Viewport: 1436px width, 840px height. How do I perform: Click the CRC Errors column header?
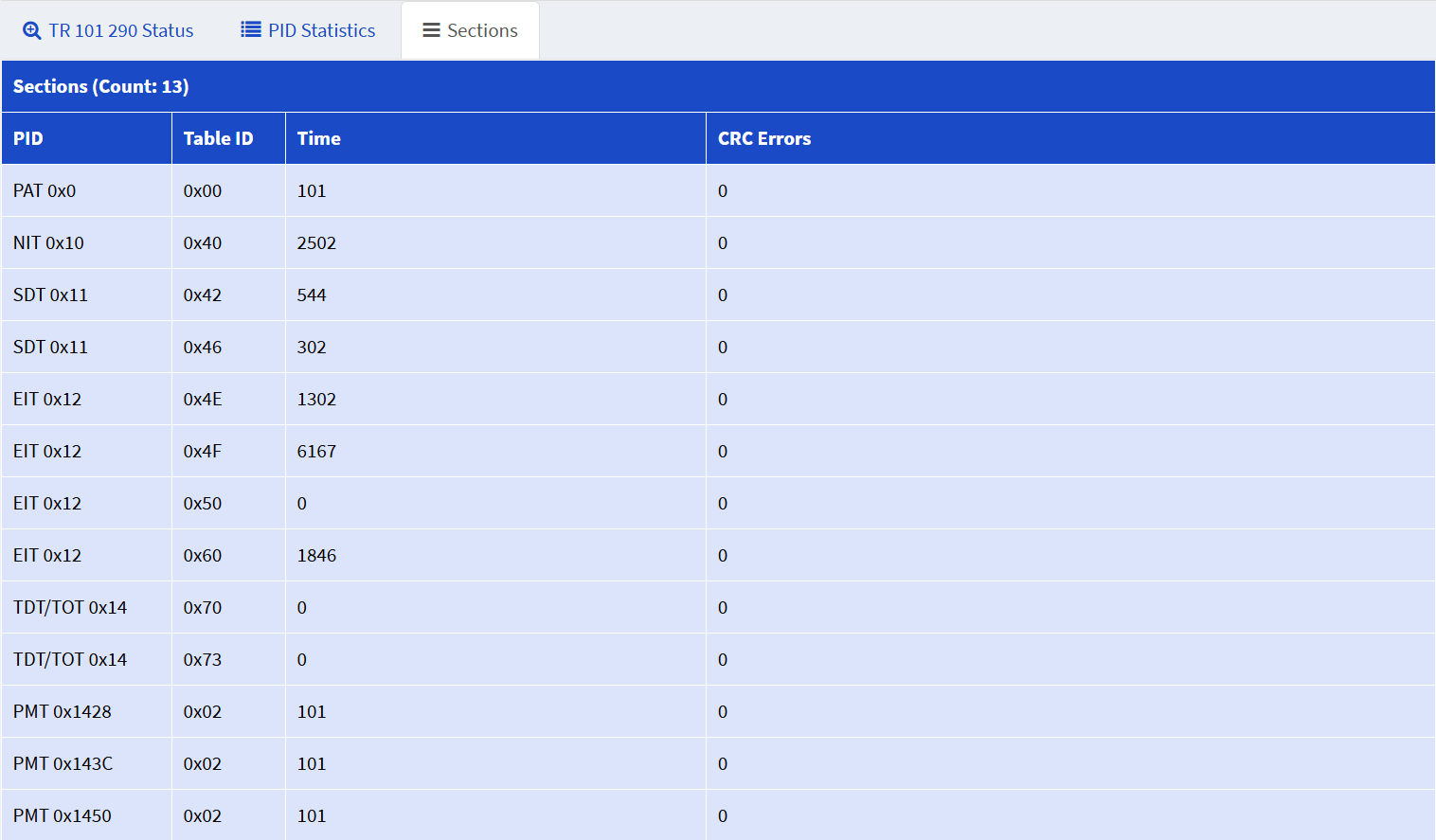[x=1070, y=138]
